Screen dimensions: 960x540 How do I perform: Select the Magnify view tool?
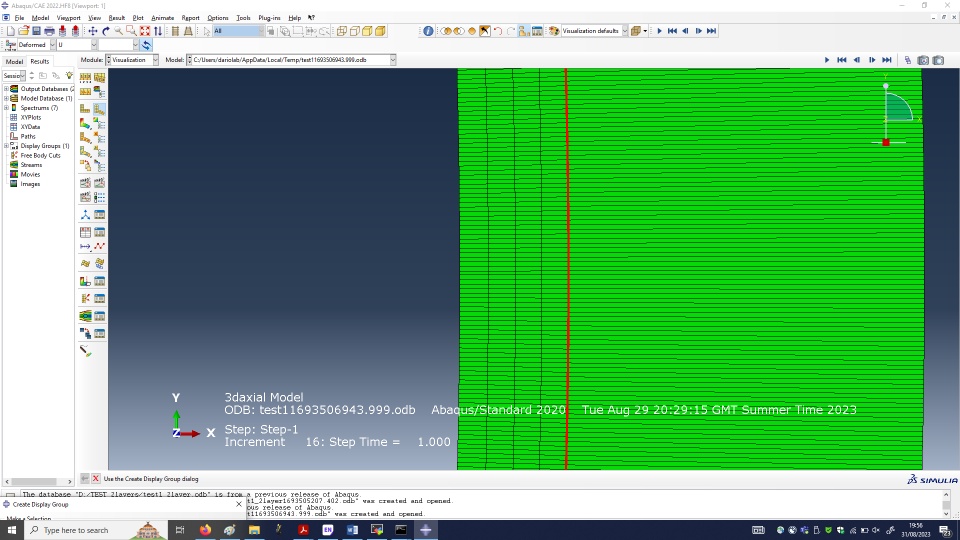coord(118,31)
